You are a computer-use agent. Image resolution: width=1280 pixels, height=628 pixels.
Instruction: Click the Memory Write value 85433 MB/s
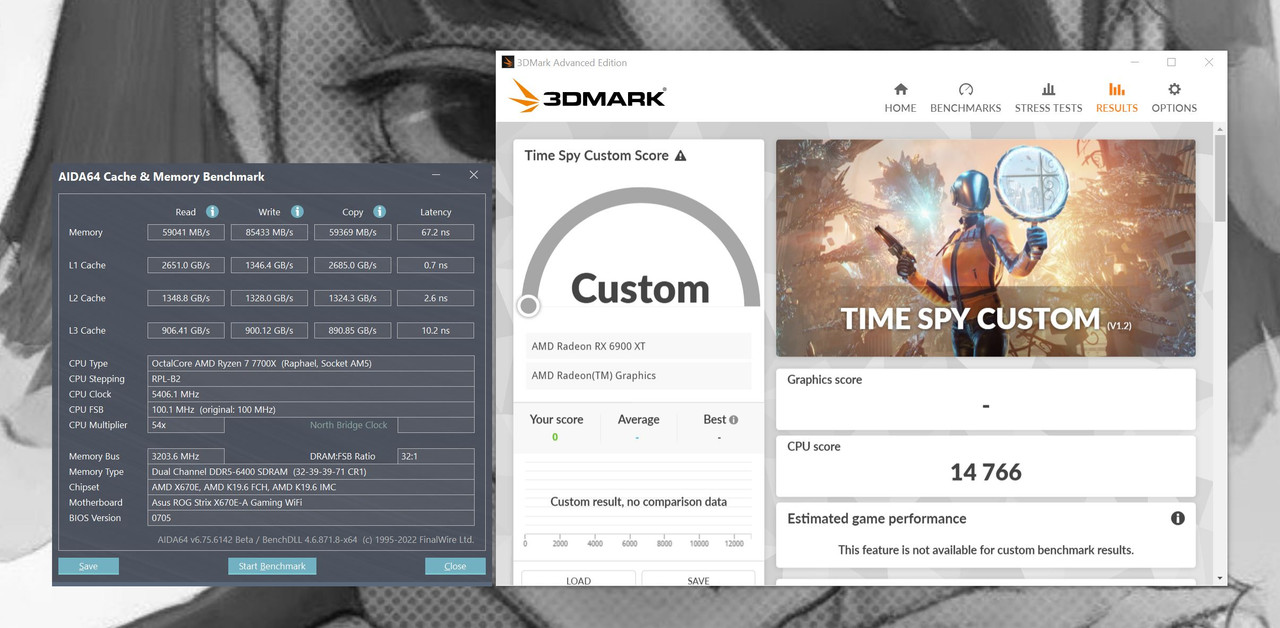268,232
